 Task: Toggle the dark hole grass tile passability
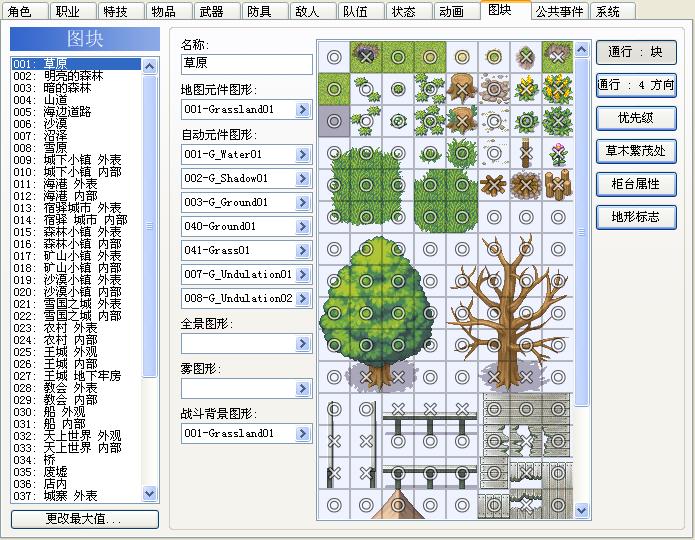tap(366, 57)
